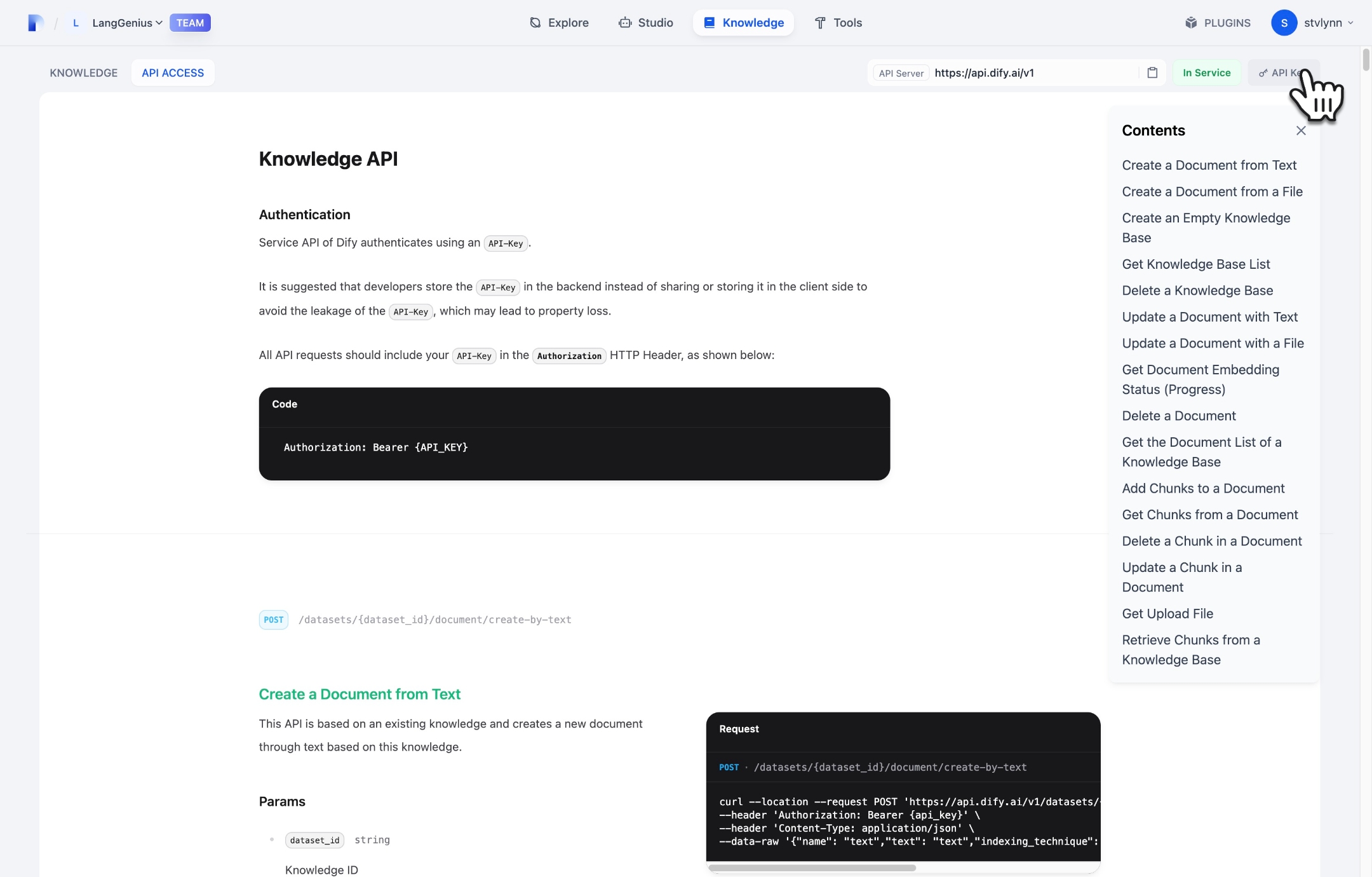Click the Dify logo icon

pos(36,23)
